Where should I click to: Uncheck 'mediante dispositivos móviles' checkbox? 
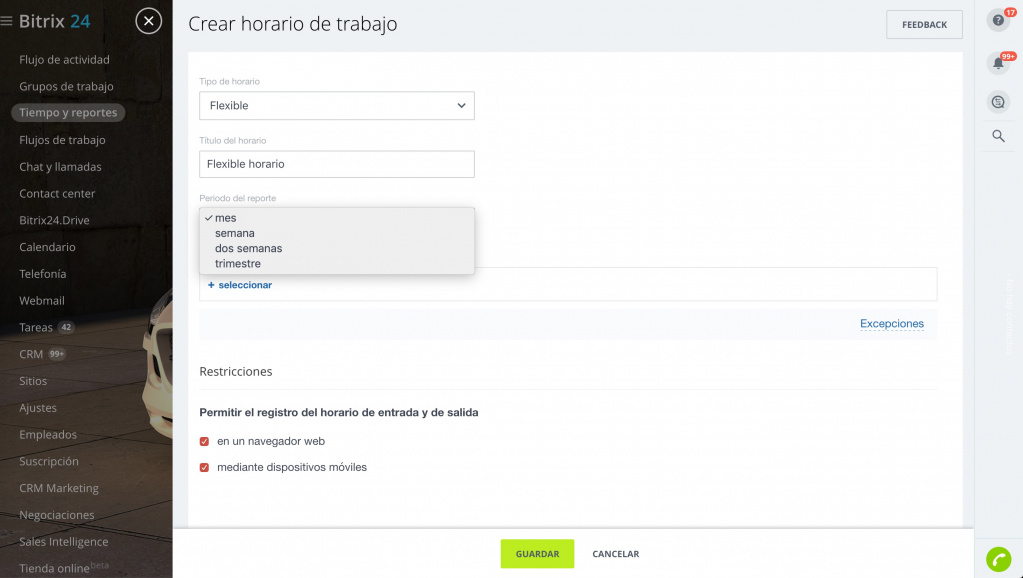204,467
